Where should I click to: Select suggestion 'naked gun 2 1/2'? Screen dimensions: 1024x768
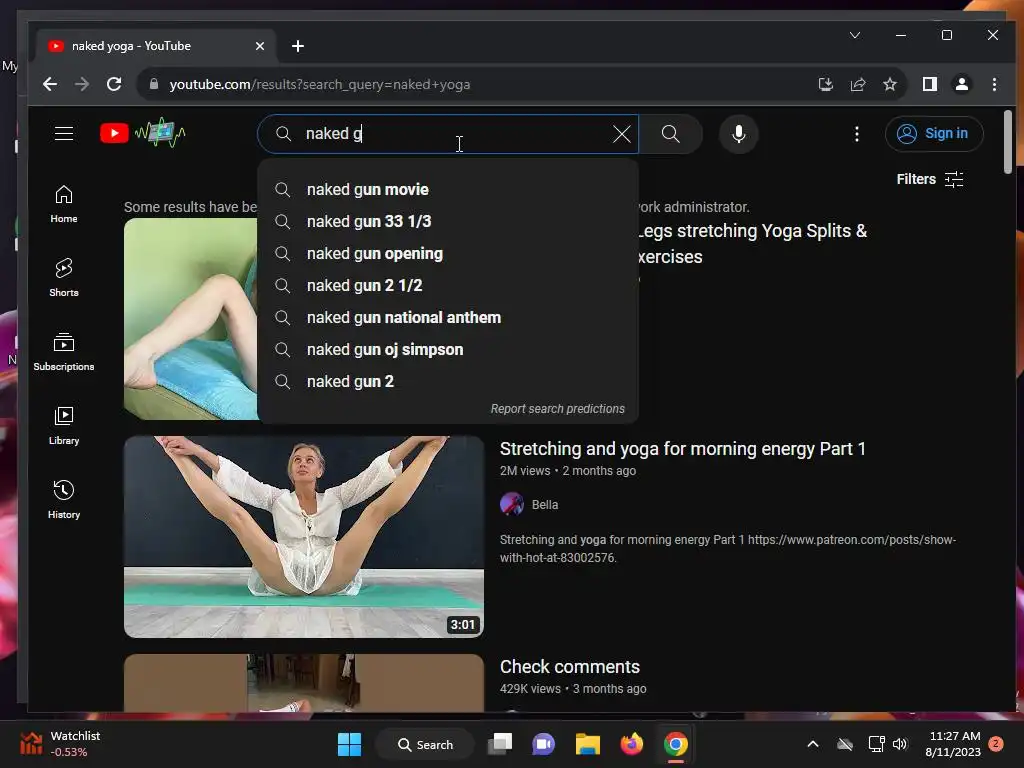point(448,285)
